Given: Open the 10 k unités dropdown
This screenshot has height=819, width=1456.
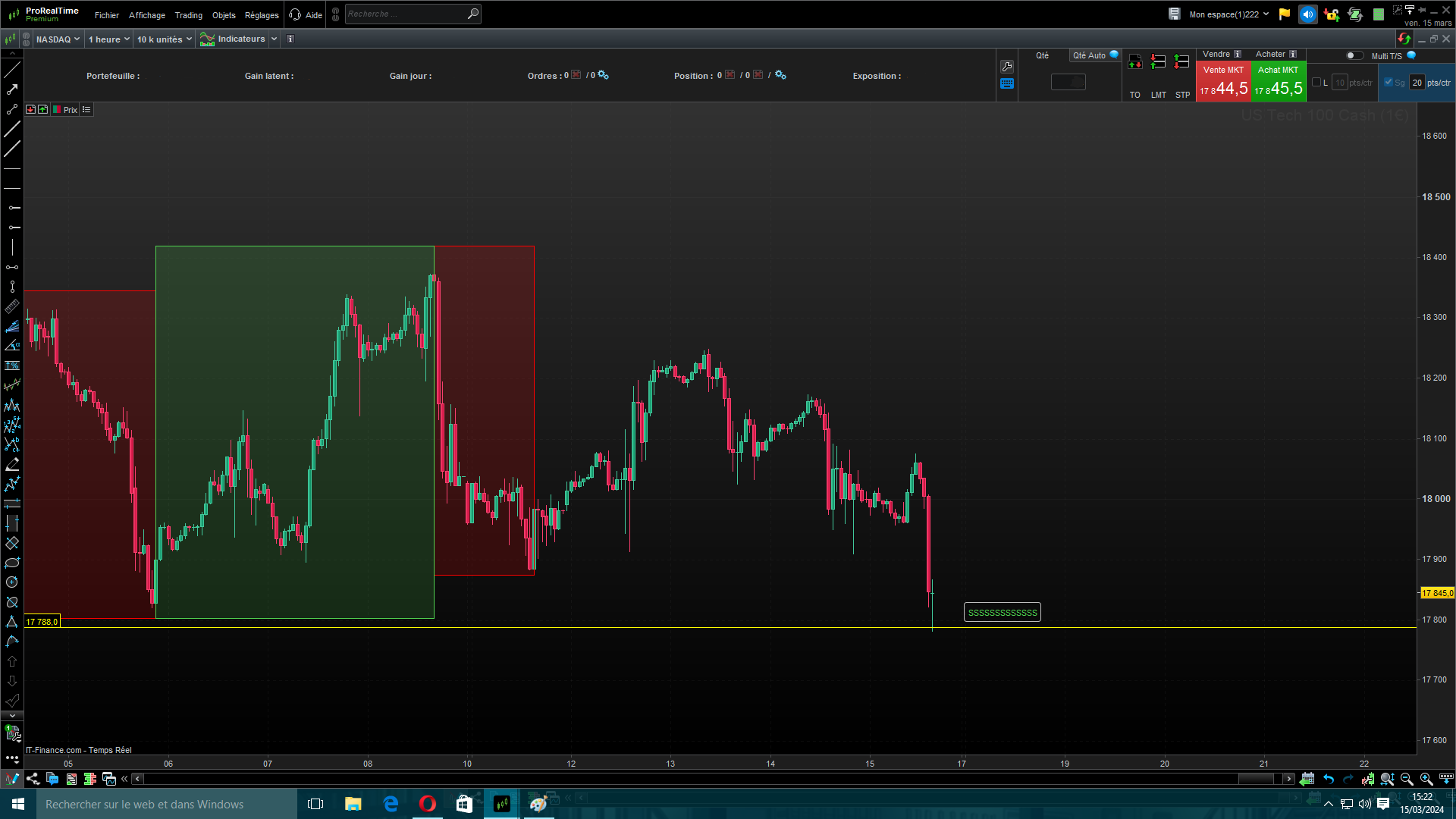Looking at the screenshot, I should [x=164, y=39].
